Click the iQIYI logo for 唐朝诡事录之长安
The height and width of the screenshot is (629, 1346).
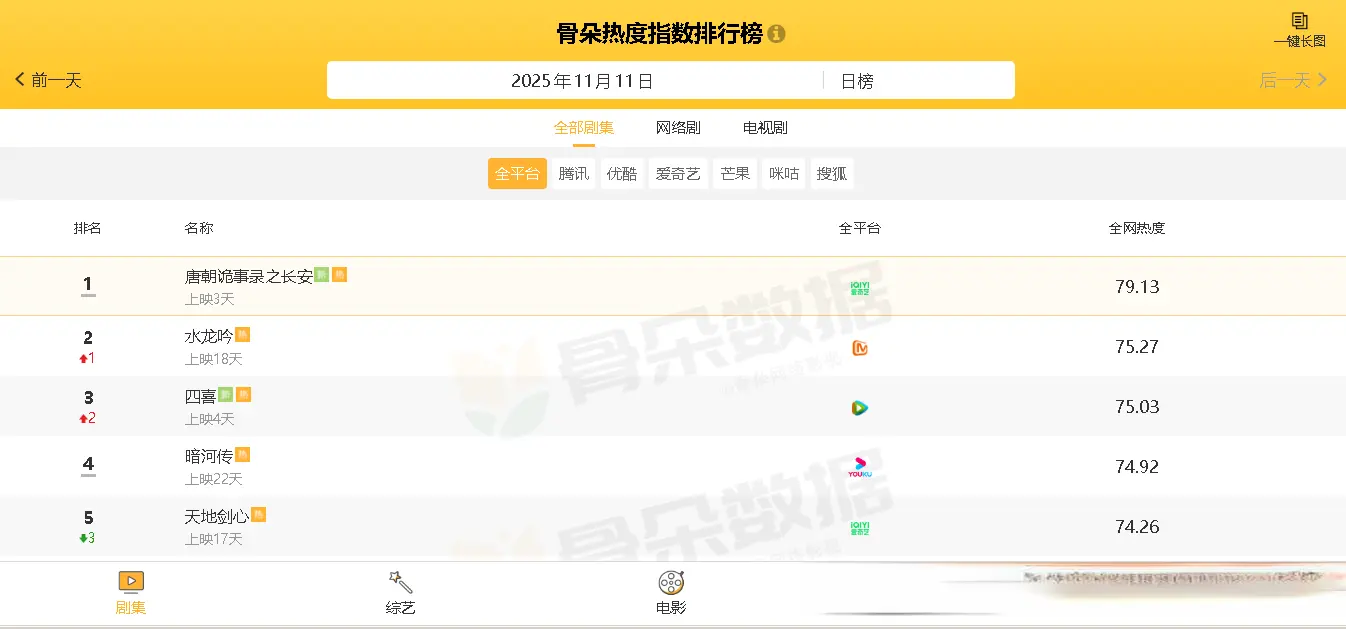[x=860, y=287]
